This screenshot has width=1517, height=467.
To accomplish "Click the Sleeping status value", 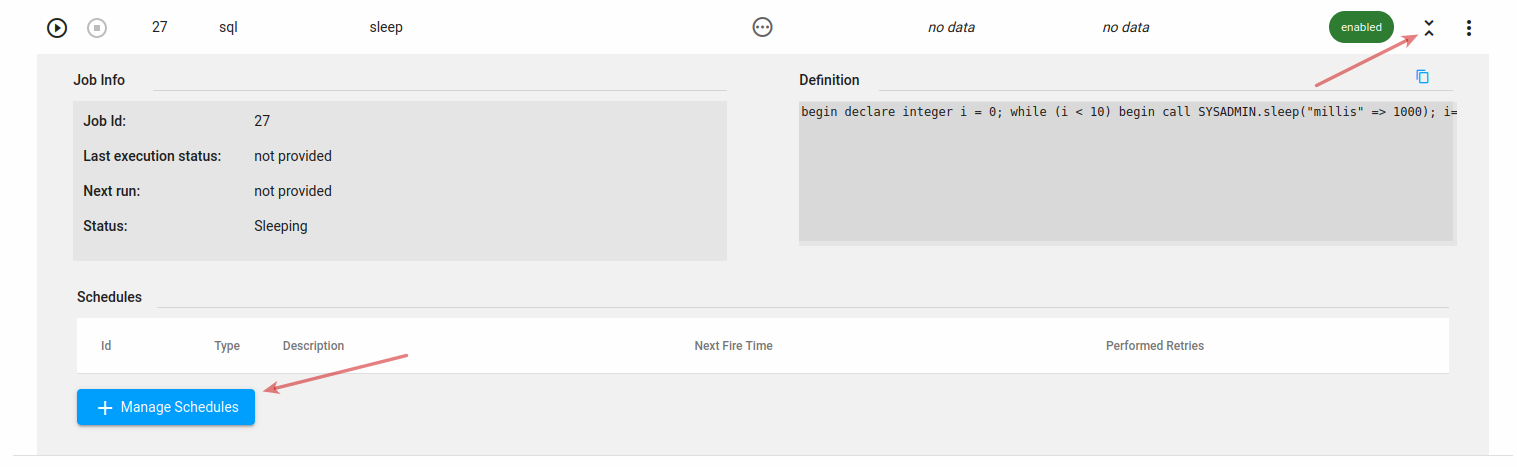I will point(281,226).
